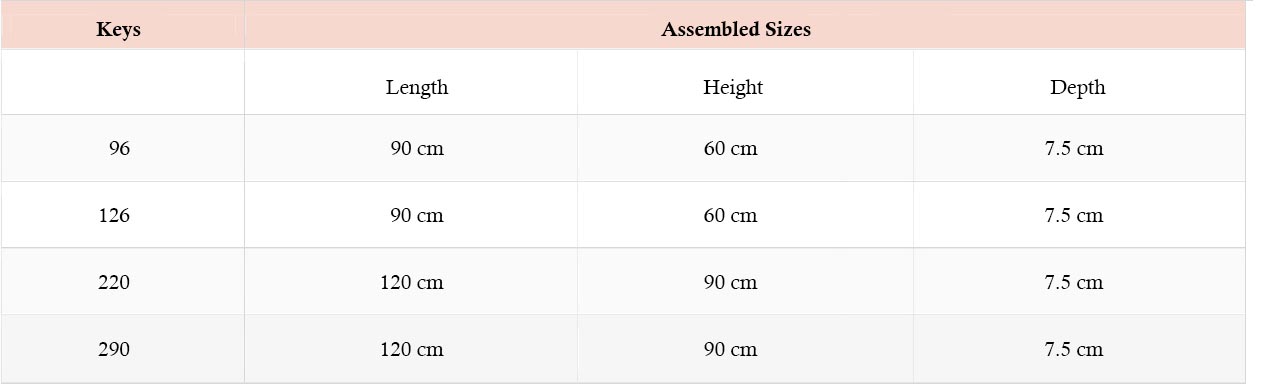This screenshot has height=384, width=1262.
Task: Select the Depth subheader cell
Action: (x=1079, y=83)
